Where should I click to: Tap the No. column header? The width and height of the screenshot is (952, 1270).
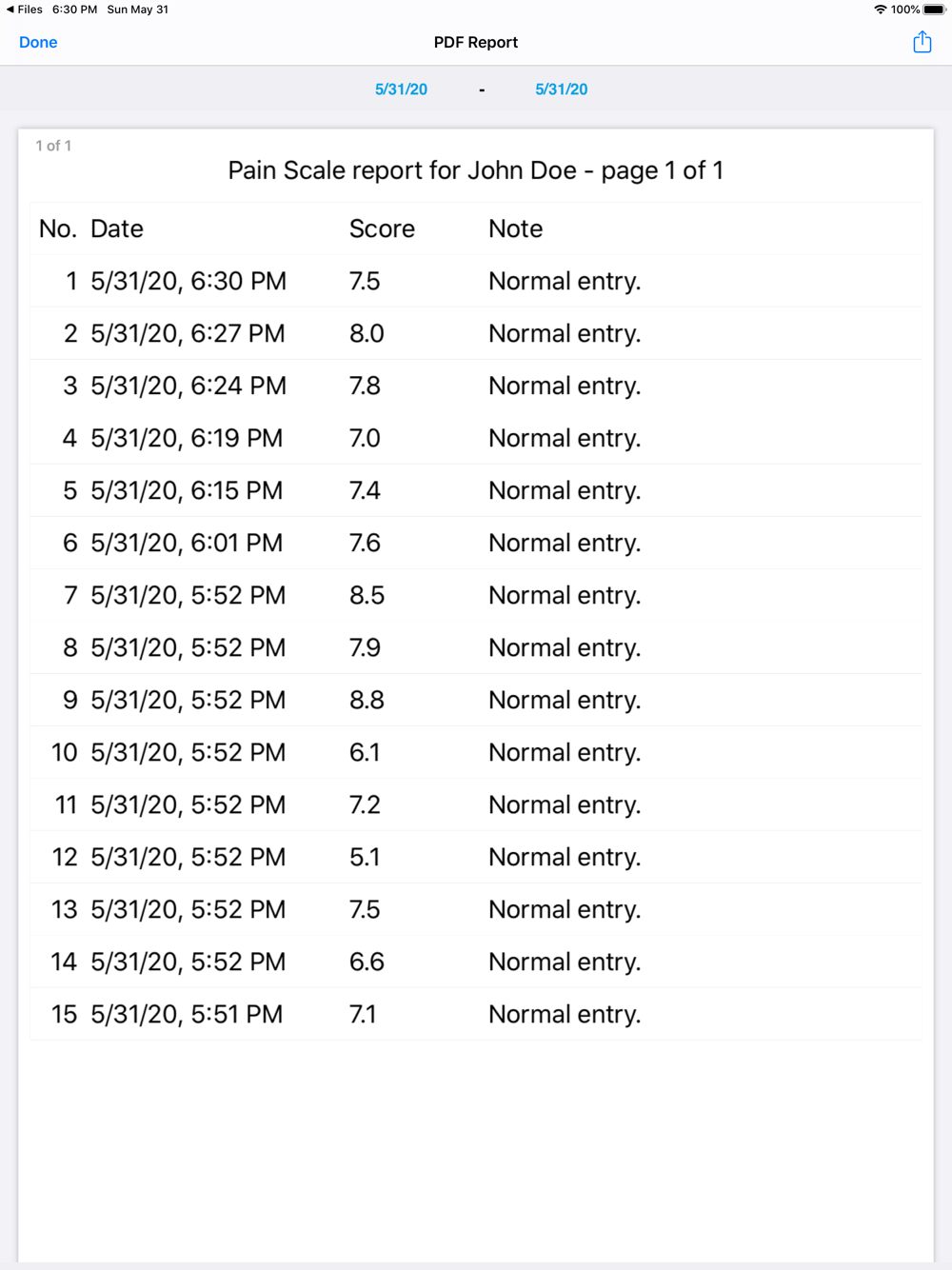point(58,228)
